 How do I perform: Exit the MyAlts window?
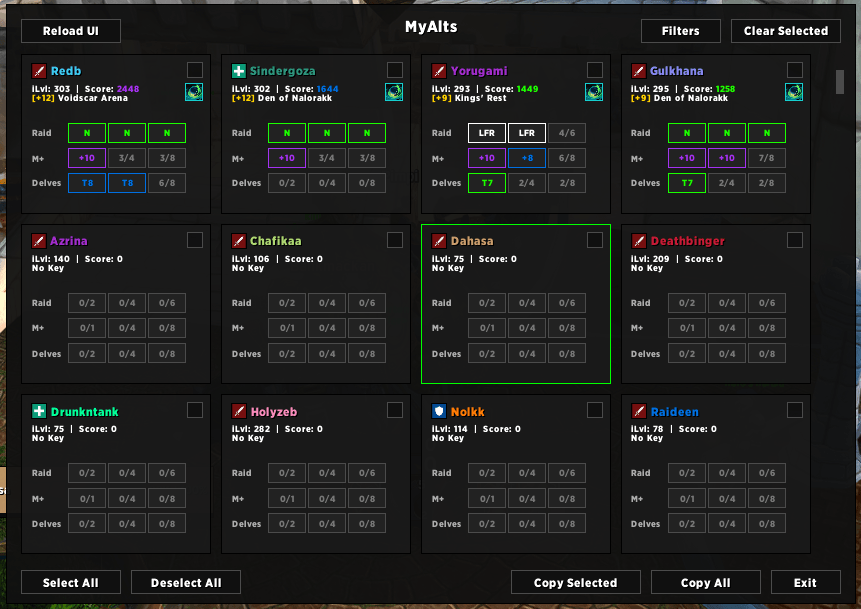pyautogui.click(x=806, y=583)
